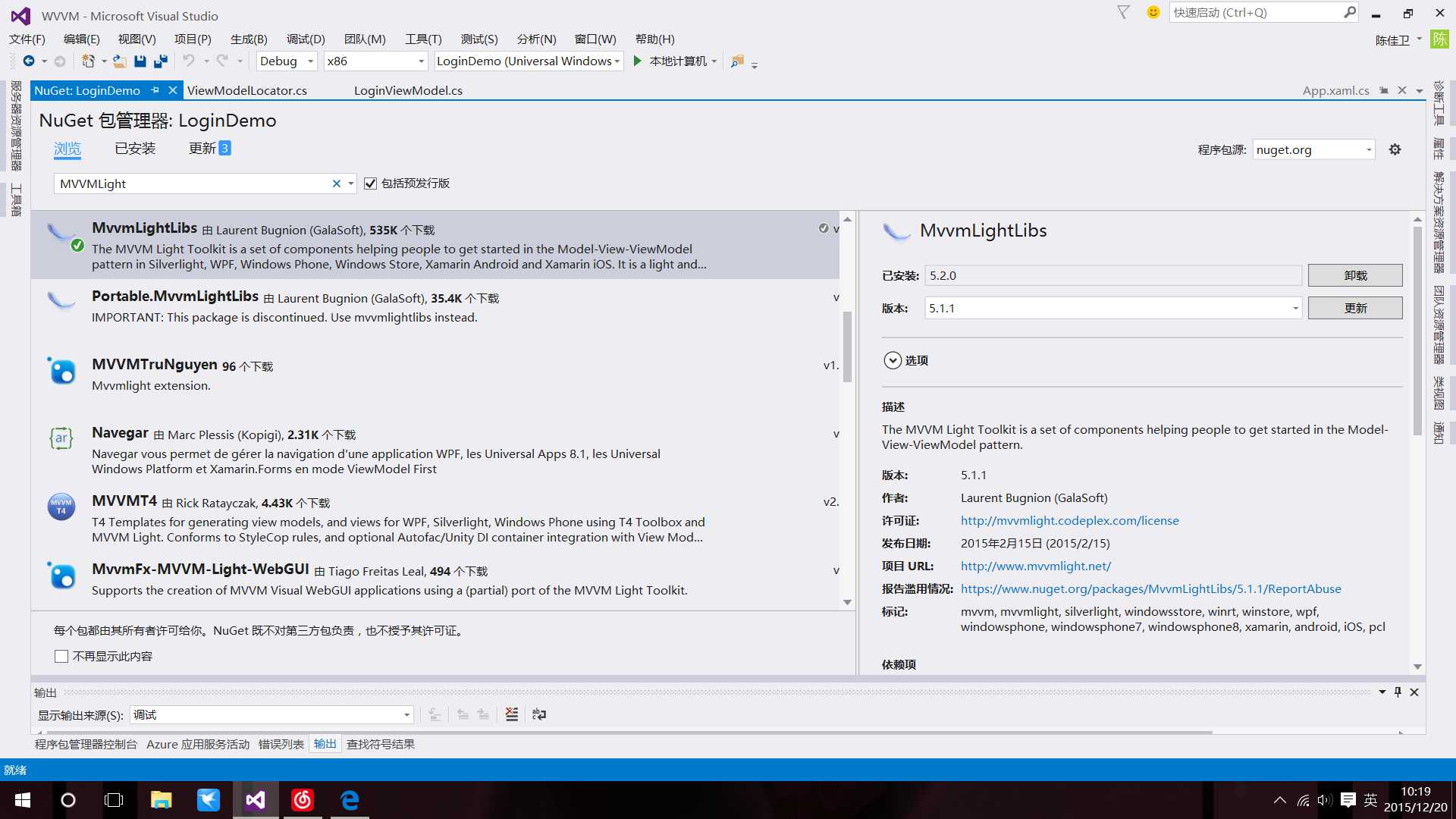Open the 显示输出来源 调试 dropdown
Screen dimensions: 1456x819
pyautogui.click(x=271, y=714)
